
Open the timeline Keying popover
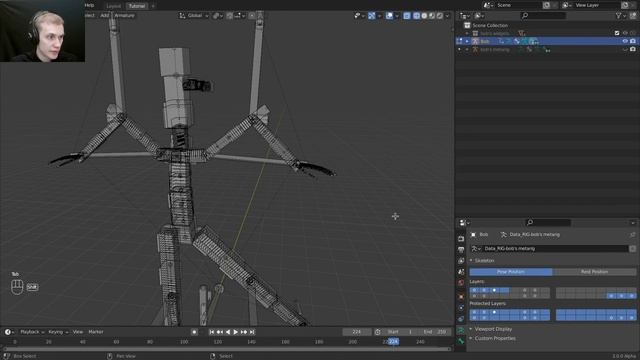click(58, 332)
